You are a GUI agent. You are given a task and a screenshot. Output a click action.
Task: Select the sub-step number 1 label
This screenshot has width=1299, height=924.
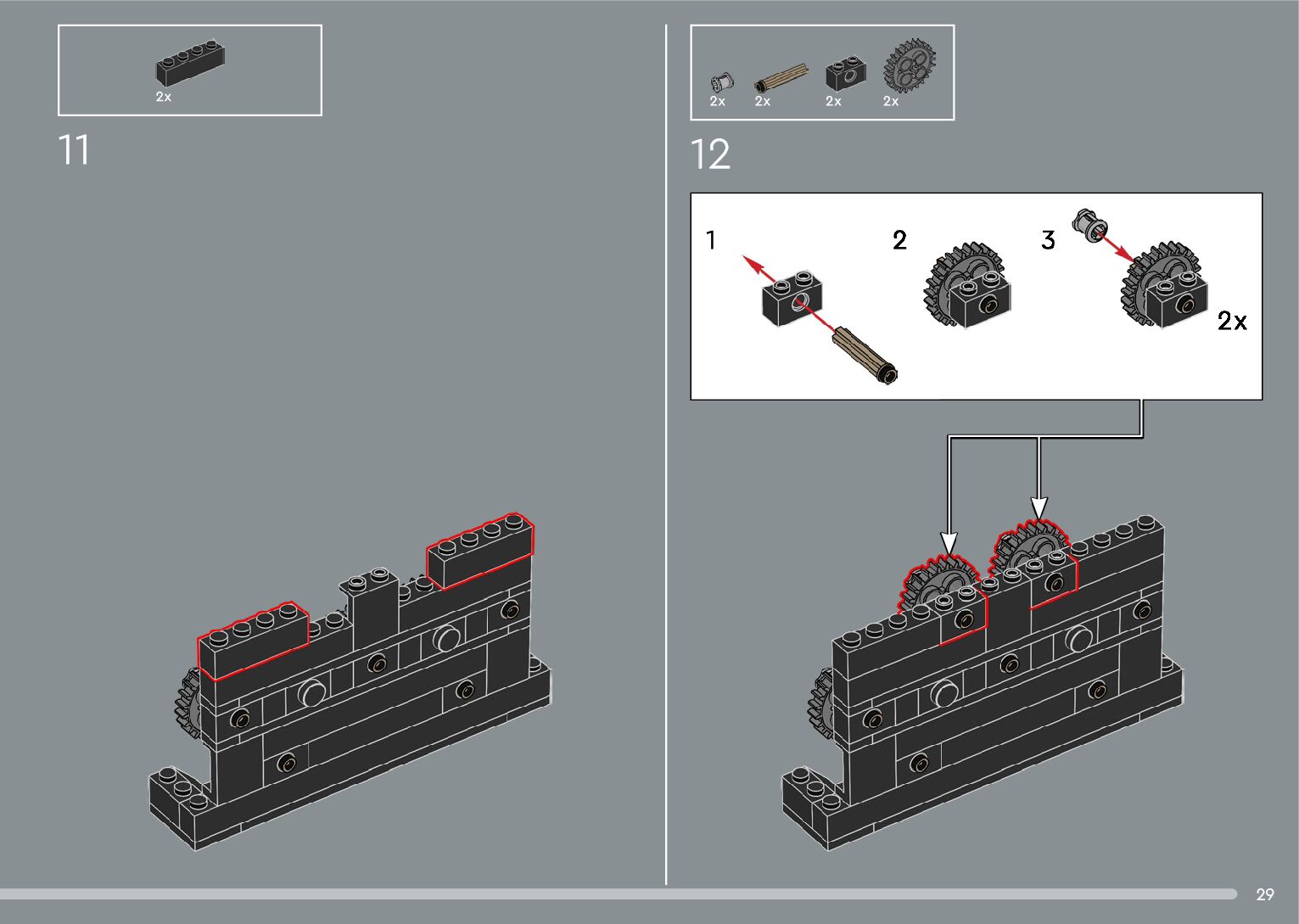[x=711, y=241]
